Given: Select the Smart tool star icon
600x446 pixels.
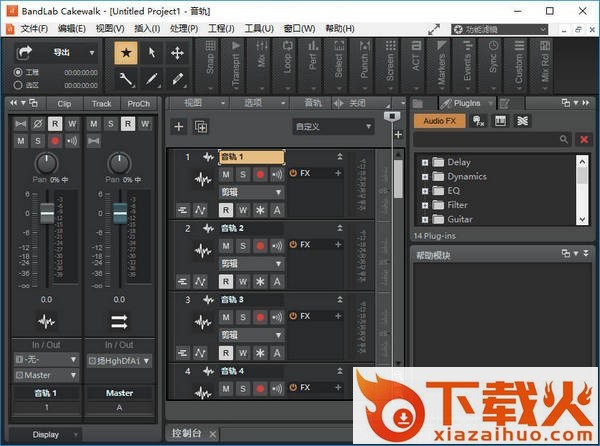Looking at the screenshot, I should coord(126,52).
